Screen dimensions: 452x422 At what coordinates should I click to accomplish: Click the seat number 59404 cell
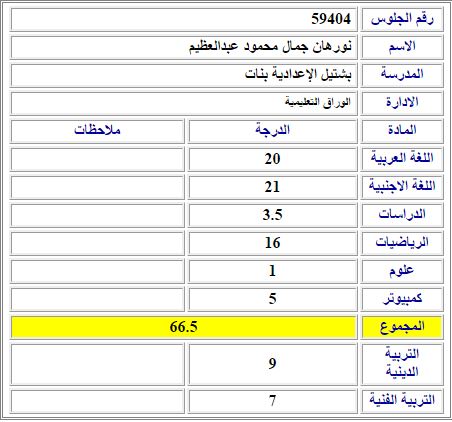(184, 19)
